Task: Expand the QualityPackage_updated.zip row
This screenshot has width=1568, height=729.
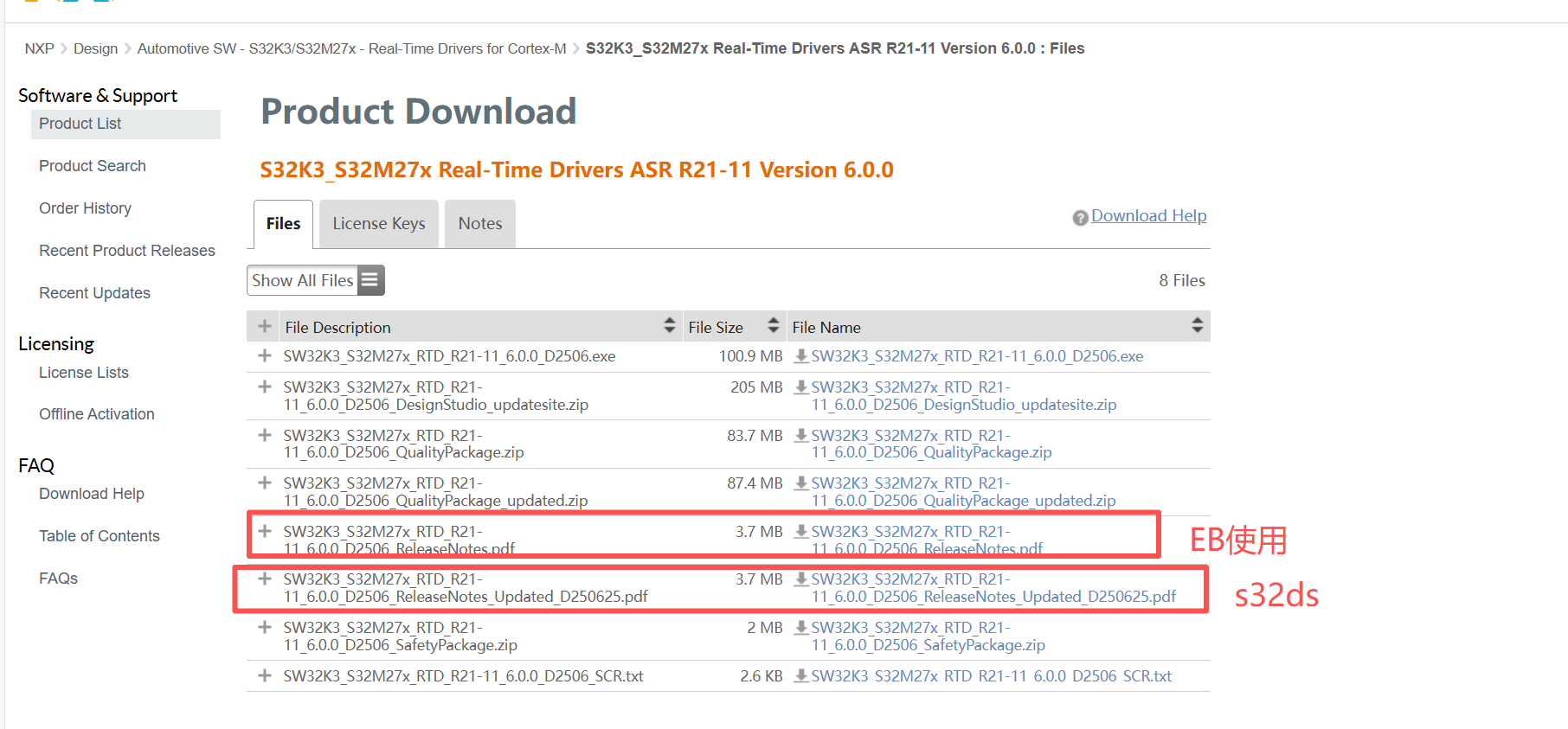Action: [265, 483]
